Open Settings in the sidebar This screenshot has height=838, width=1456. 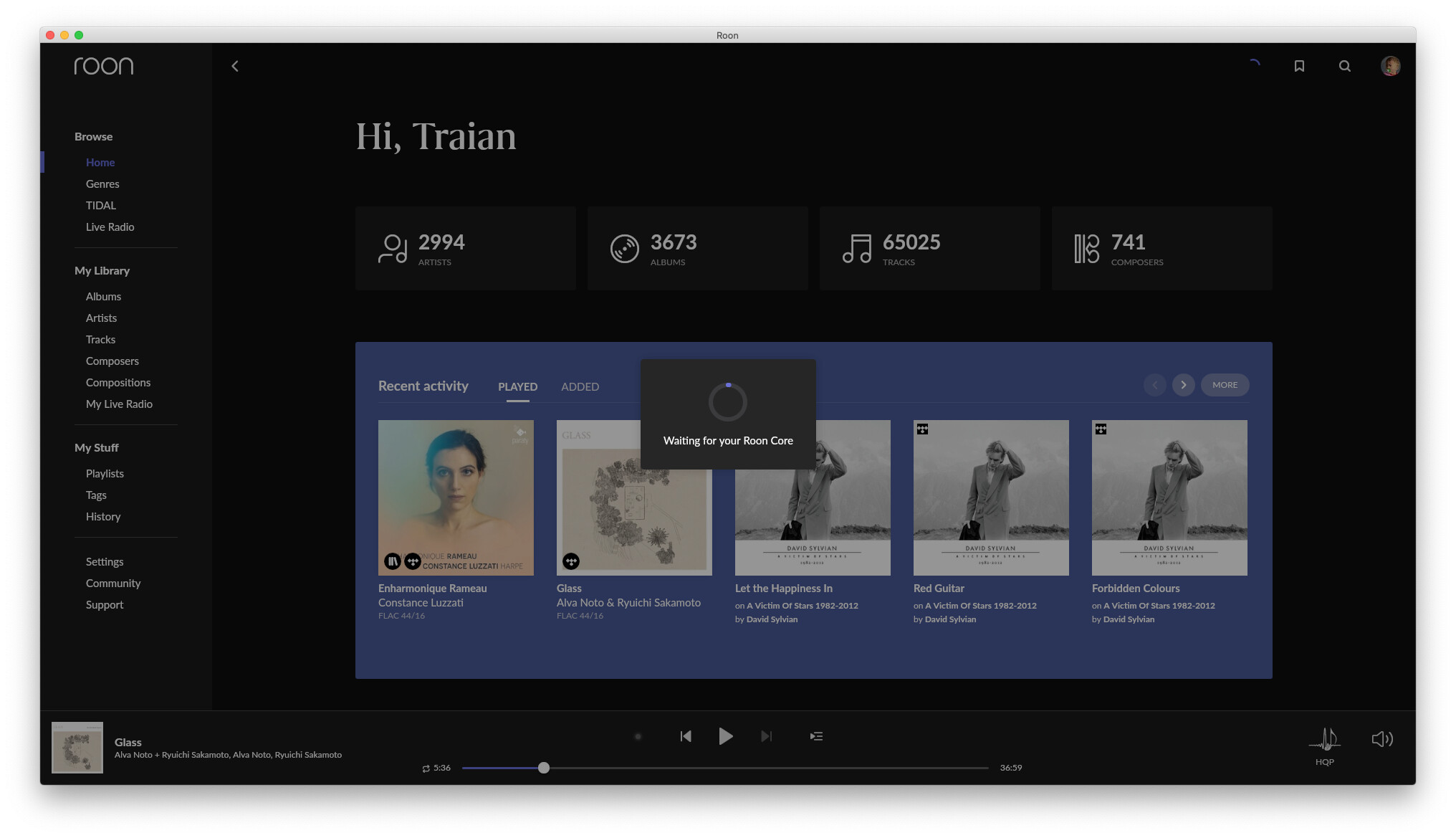[105, 561]
